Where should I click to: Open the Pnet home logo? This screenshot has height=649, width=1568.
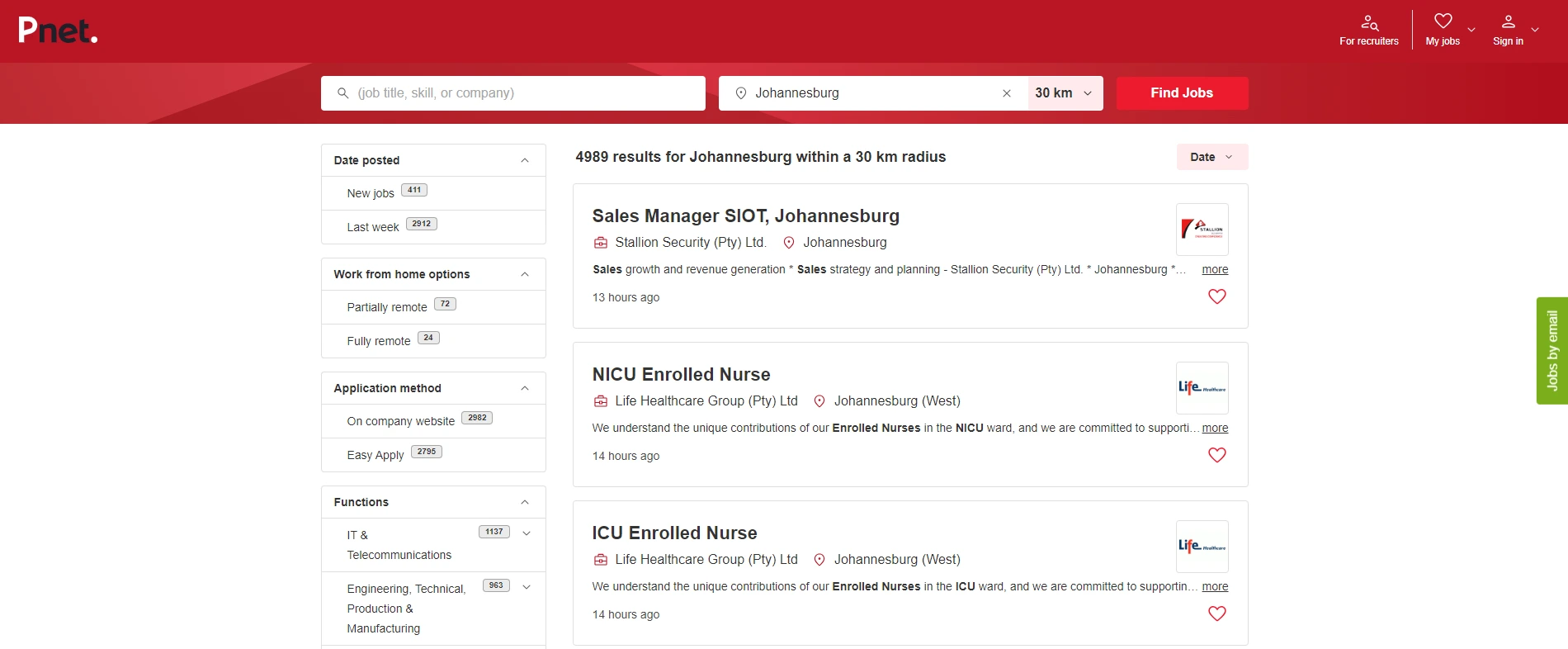pyautogui.click(x=58, y=31)
